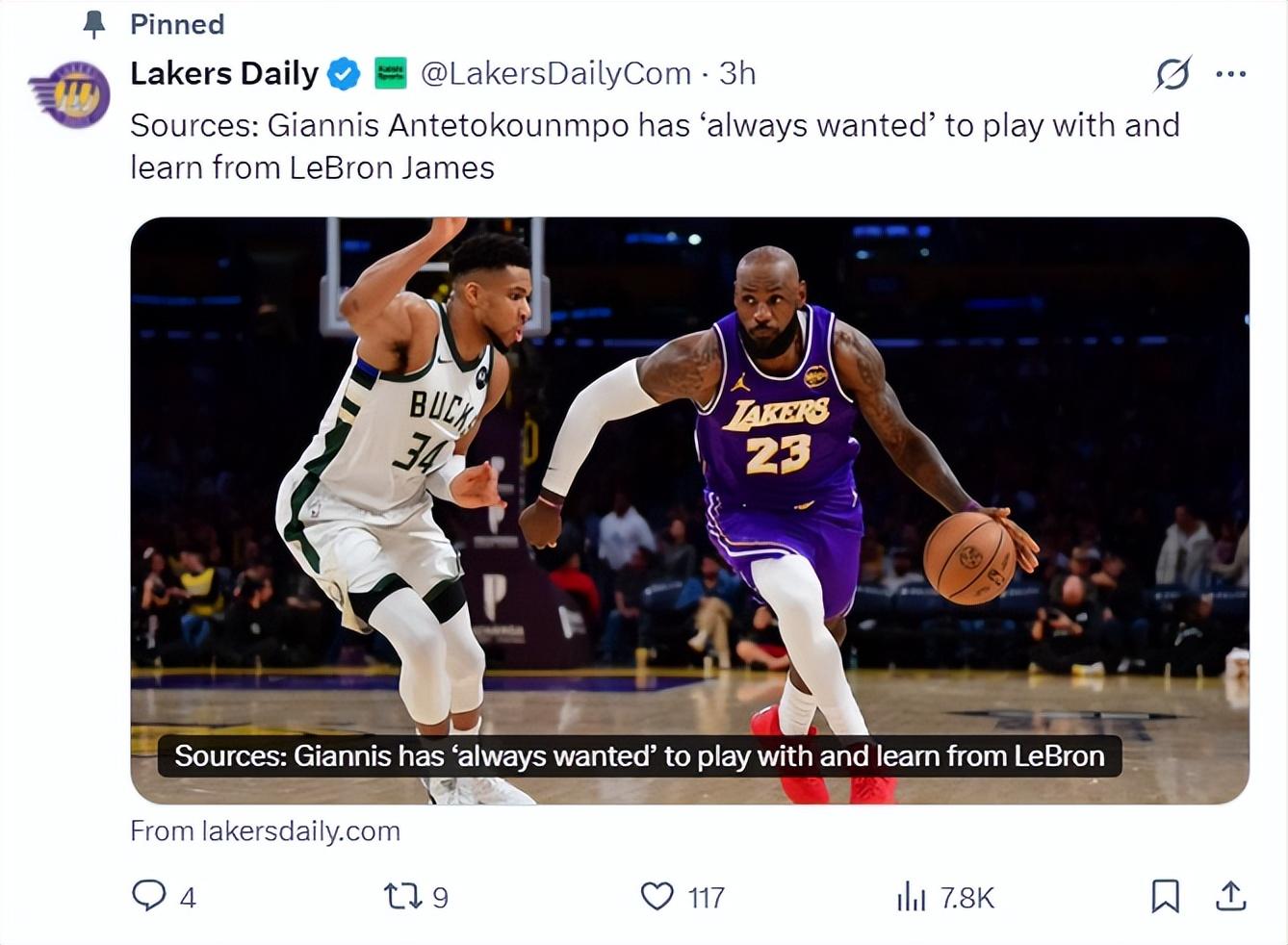Viewport: 1288px width, 945px height.
Task: Open the @LakersDailyCom handle link
Action: click(x=555, y=74)
